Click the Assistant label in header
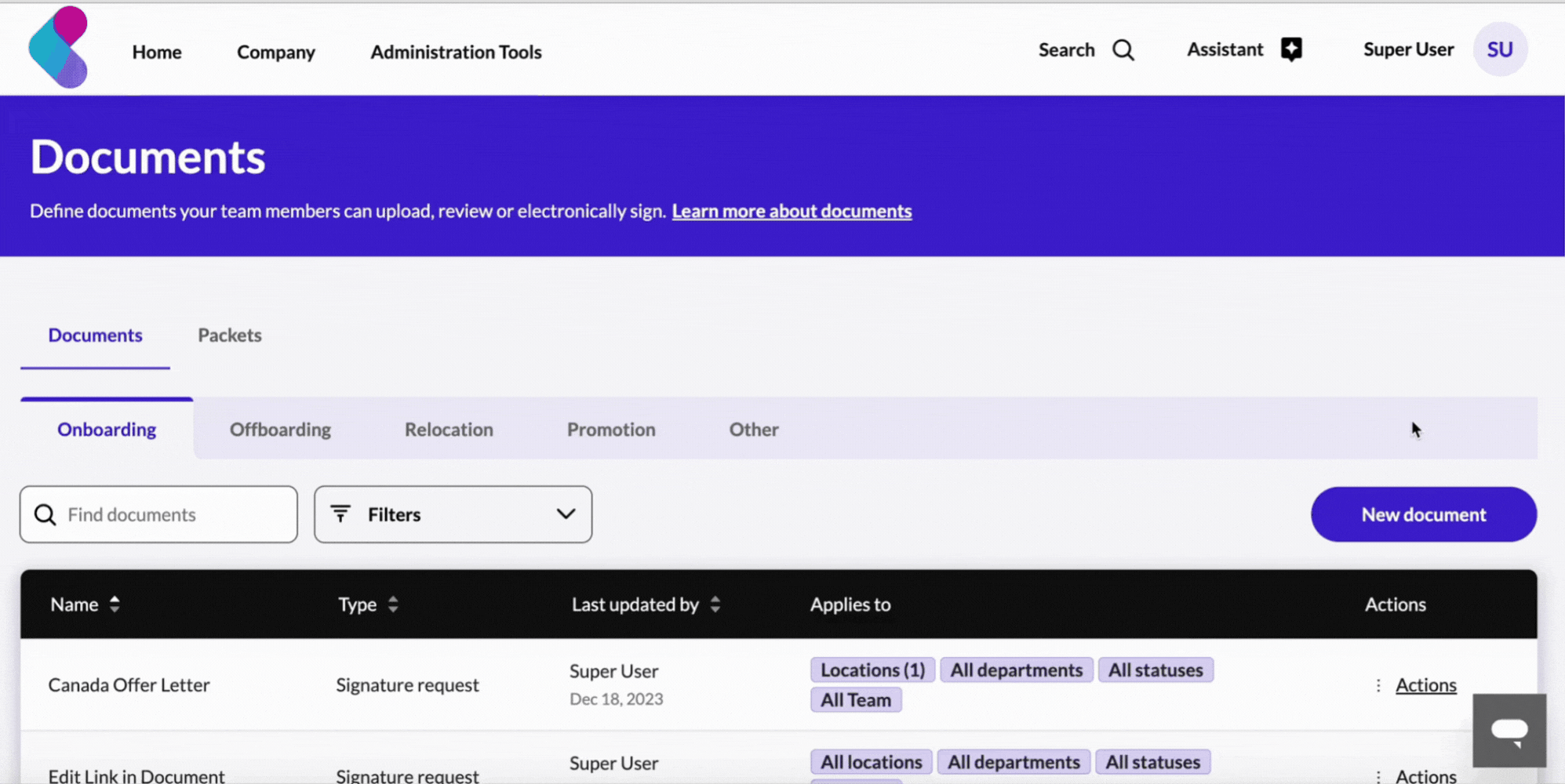This screenshot has height=784, width=1565. click(x=1225, y=49)
